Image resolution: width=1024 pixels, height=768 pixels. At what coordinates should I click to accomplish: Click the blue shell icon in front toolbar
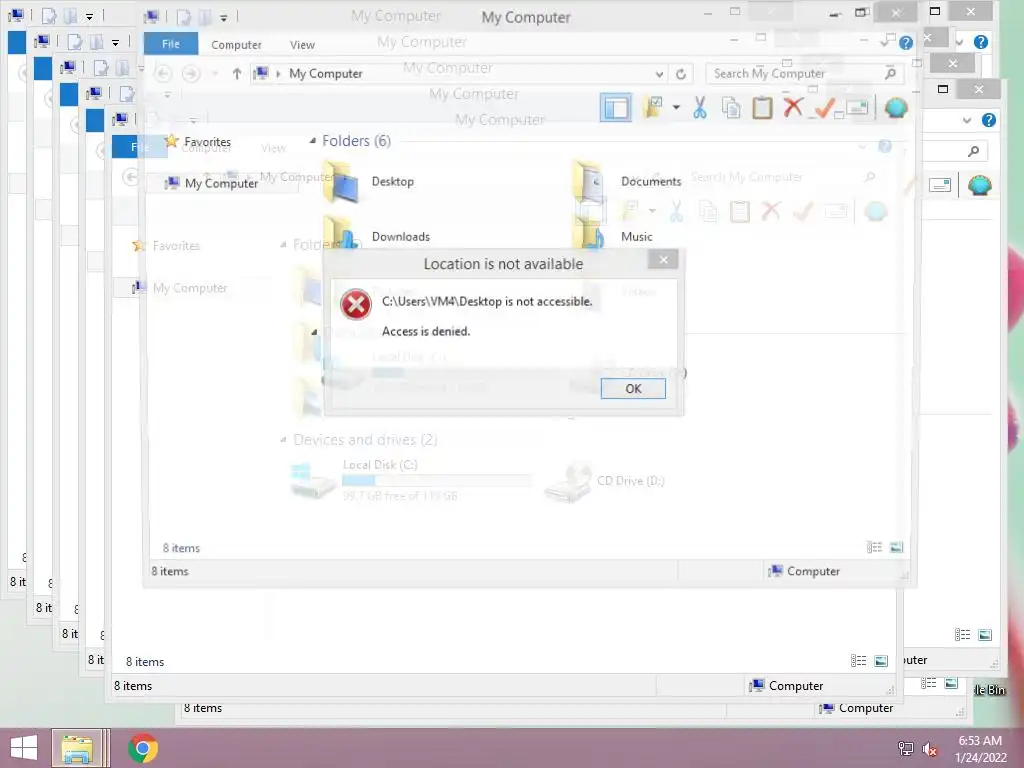tap(896, 108)
